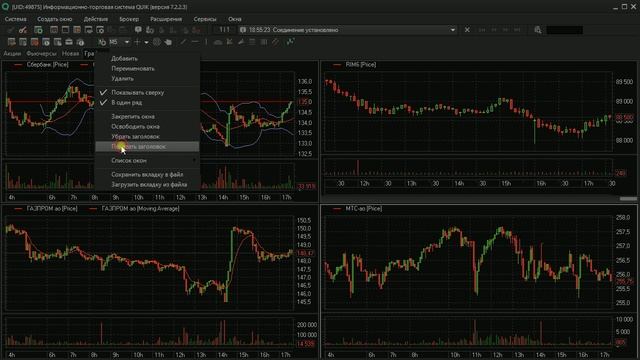Click the red marker before ГАЗПРОМ ао [Moving Average]
Viewport: 640px width, 360px height.
pyautogui.click(x=93, y=209)
